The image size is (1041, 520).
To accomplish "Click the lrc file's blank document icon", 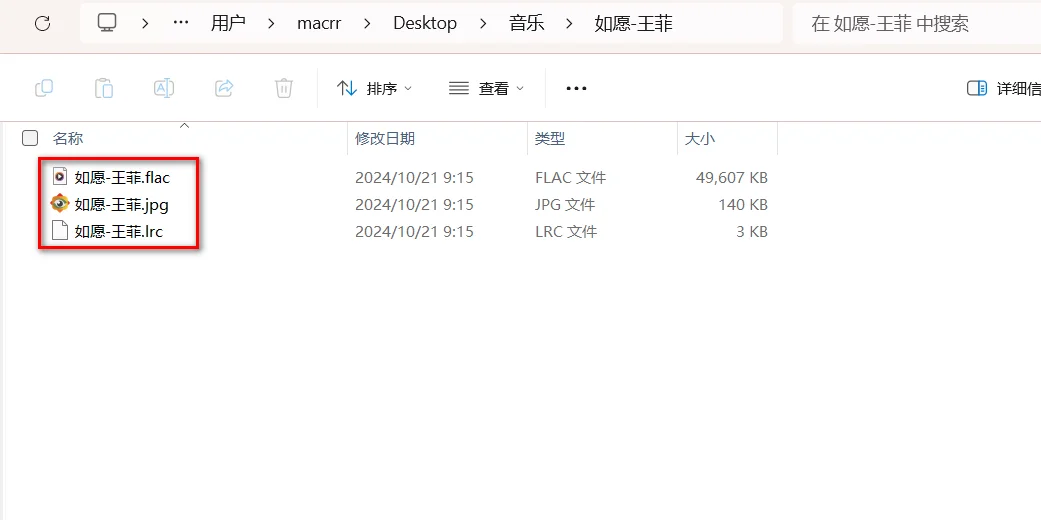I will pyautogui.click(x=60, y=231).
